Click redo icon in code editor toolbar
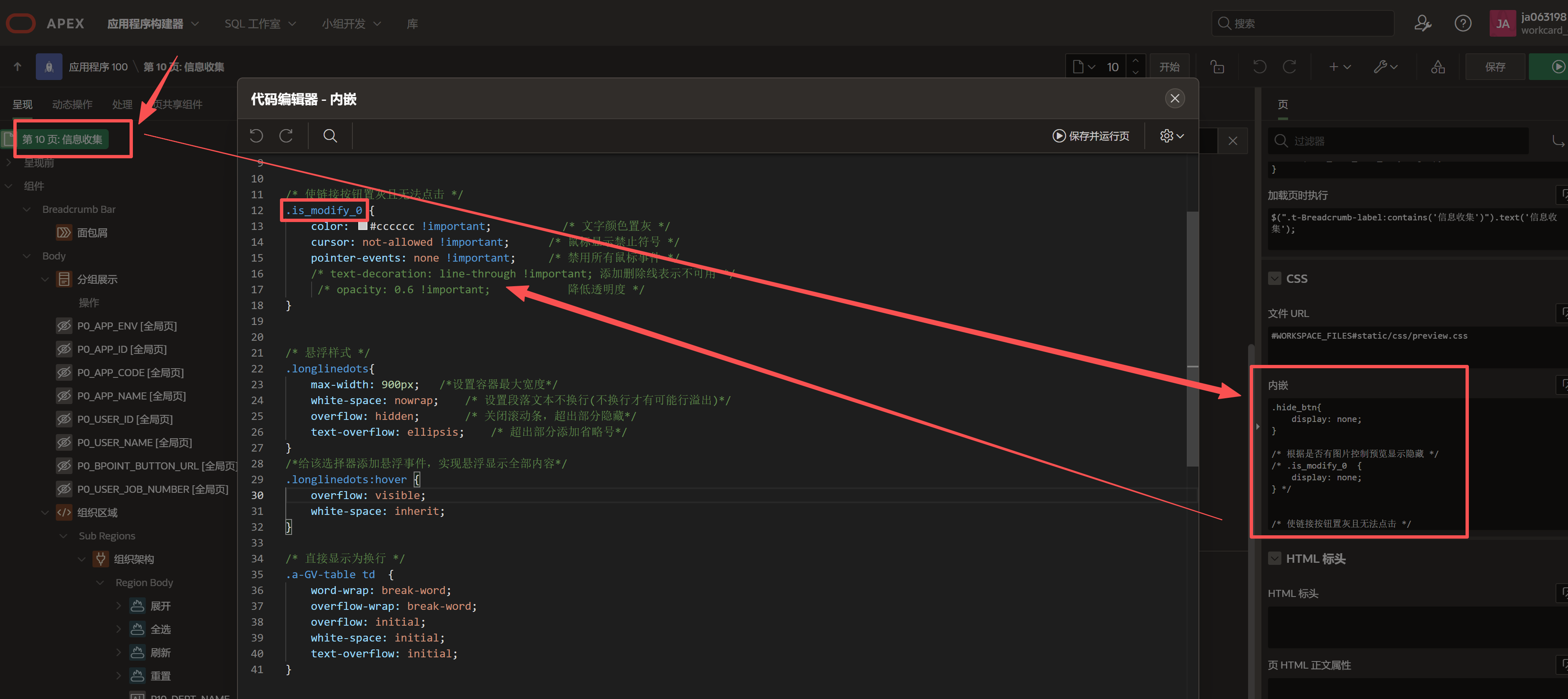1568x699 pixels. coord(286,136)
